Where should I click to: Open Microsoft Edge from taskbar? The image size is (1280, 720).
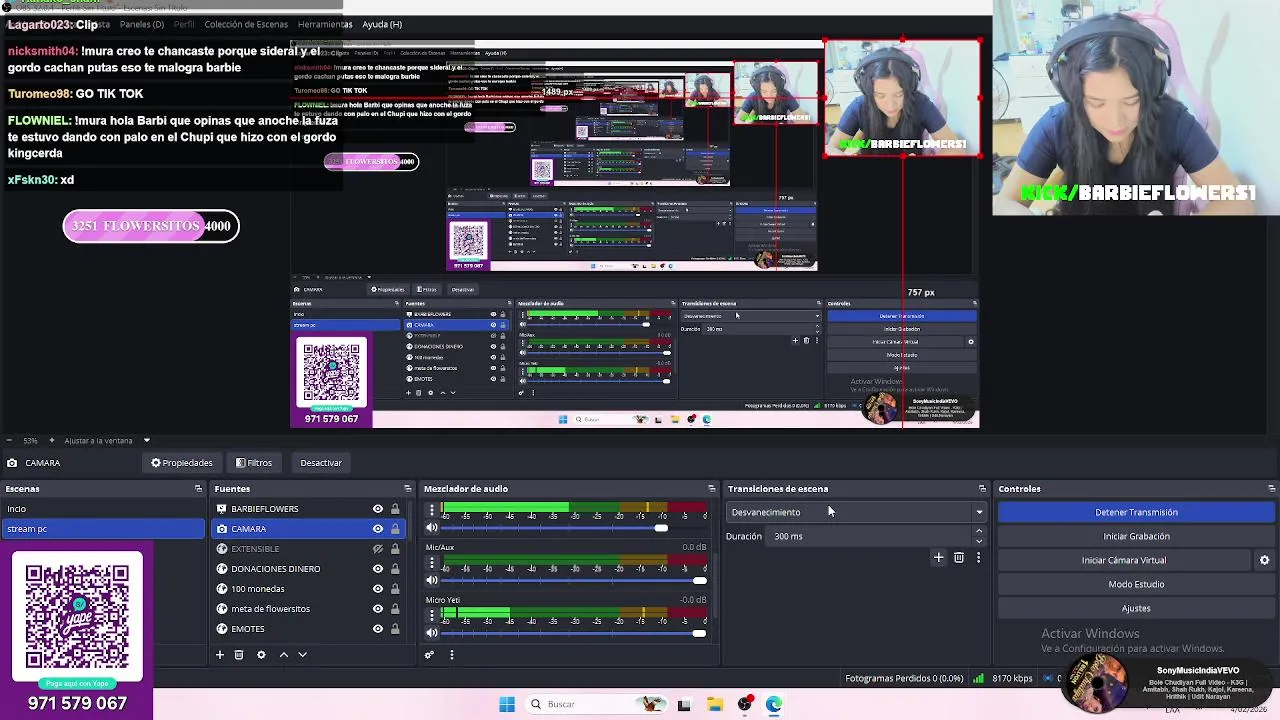[x=774, y=704]
